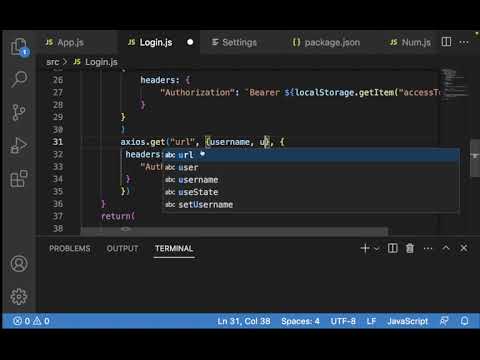The image size is (480, 360).
Task: Create a new terminal with plus icon
Action: (365, 248)
